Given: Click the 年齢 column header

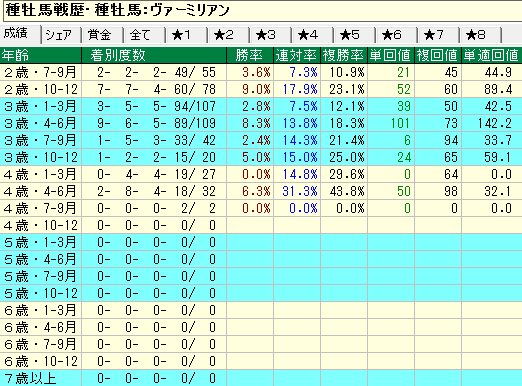Looking at the screenshot, I should [x=41, y=55].
